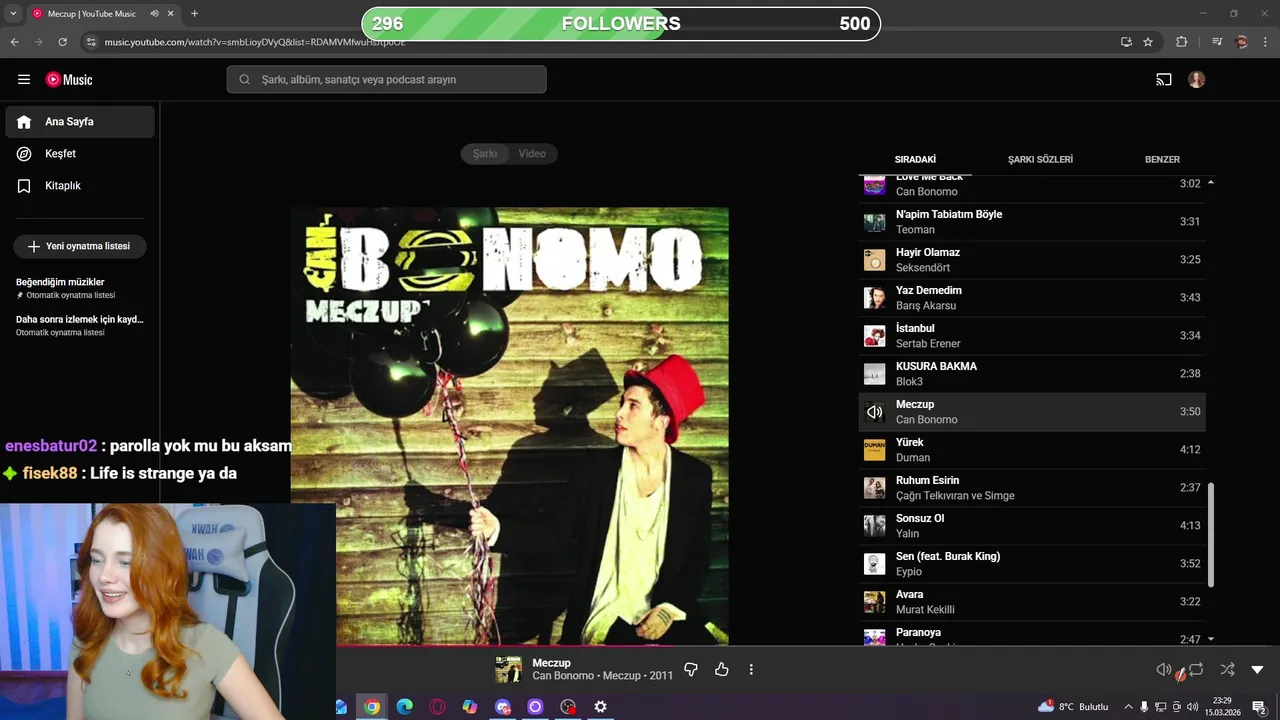This screenshot has width=1280, height=720.
Task: Open Microsoft Edge from the taskbar
Action: point(404,707)
